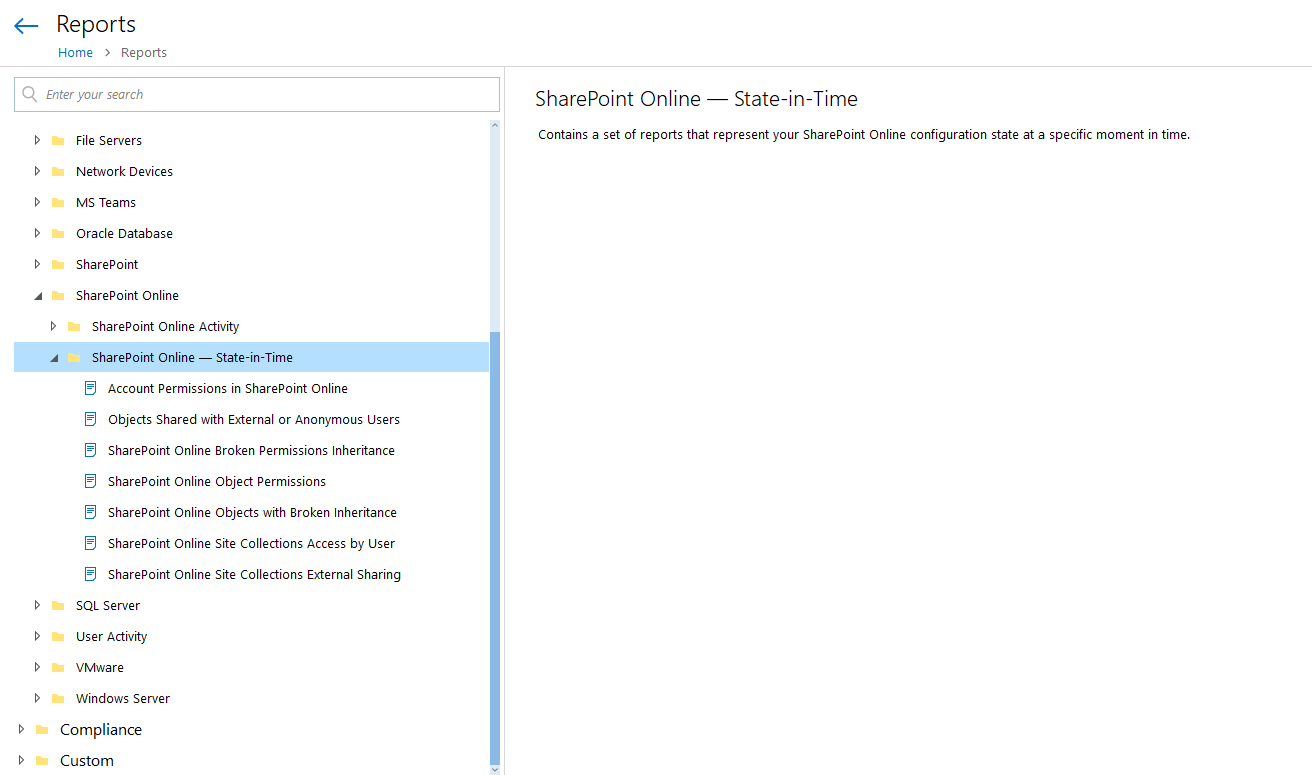Open the Home breadcrumb link
Image resolution: width=1312 pixels, height=775 pixels.
coord(75,52)
